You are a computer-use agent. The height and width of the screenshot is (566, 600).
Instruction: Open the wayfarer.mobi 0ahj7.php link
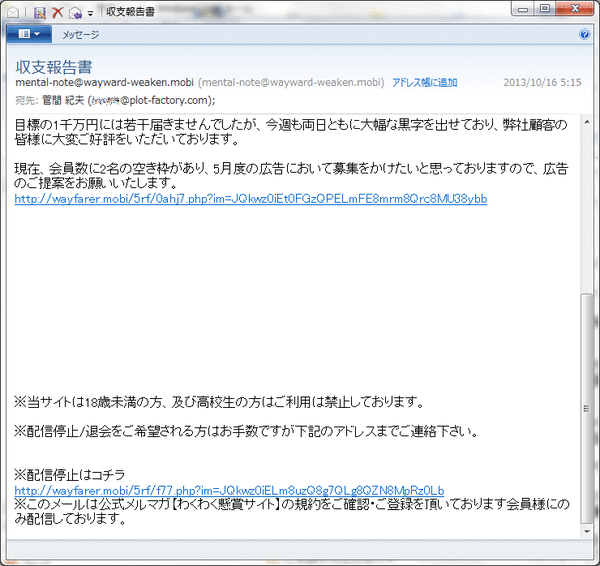coord(251,199)
